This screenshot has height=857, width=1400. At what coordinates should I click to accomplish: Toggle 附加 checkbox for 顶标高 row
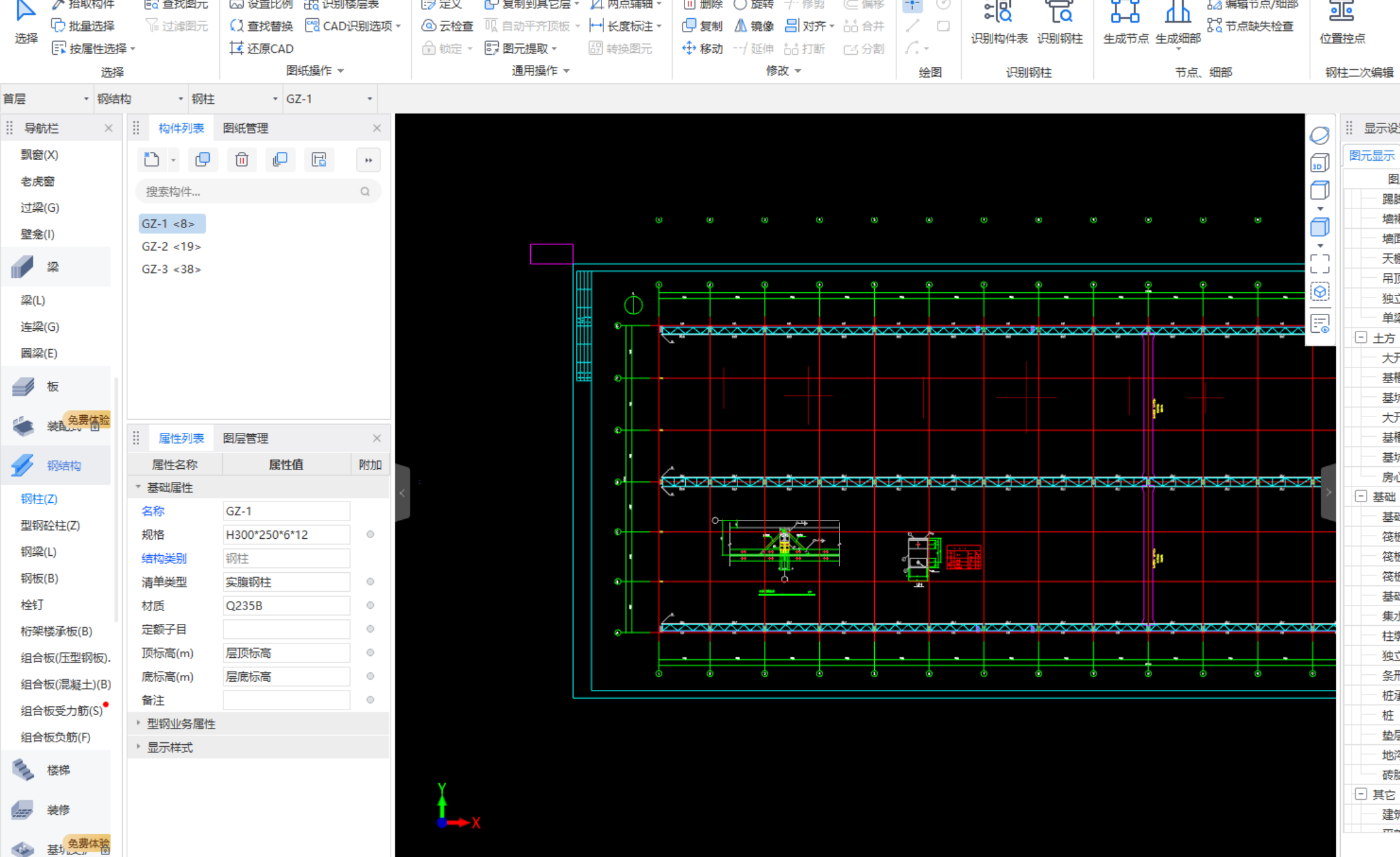tap(370, 652)
